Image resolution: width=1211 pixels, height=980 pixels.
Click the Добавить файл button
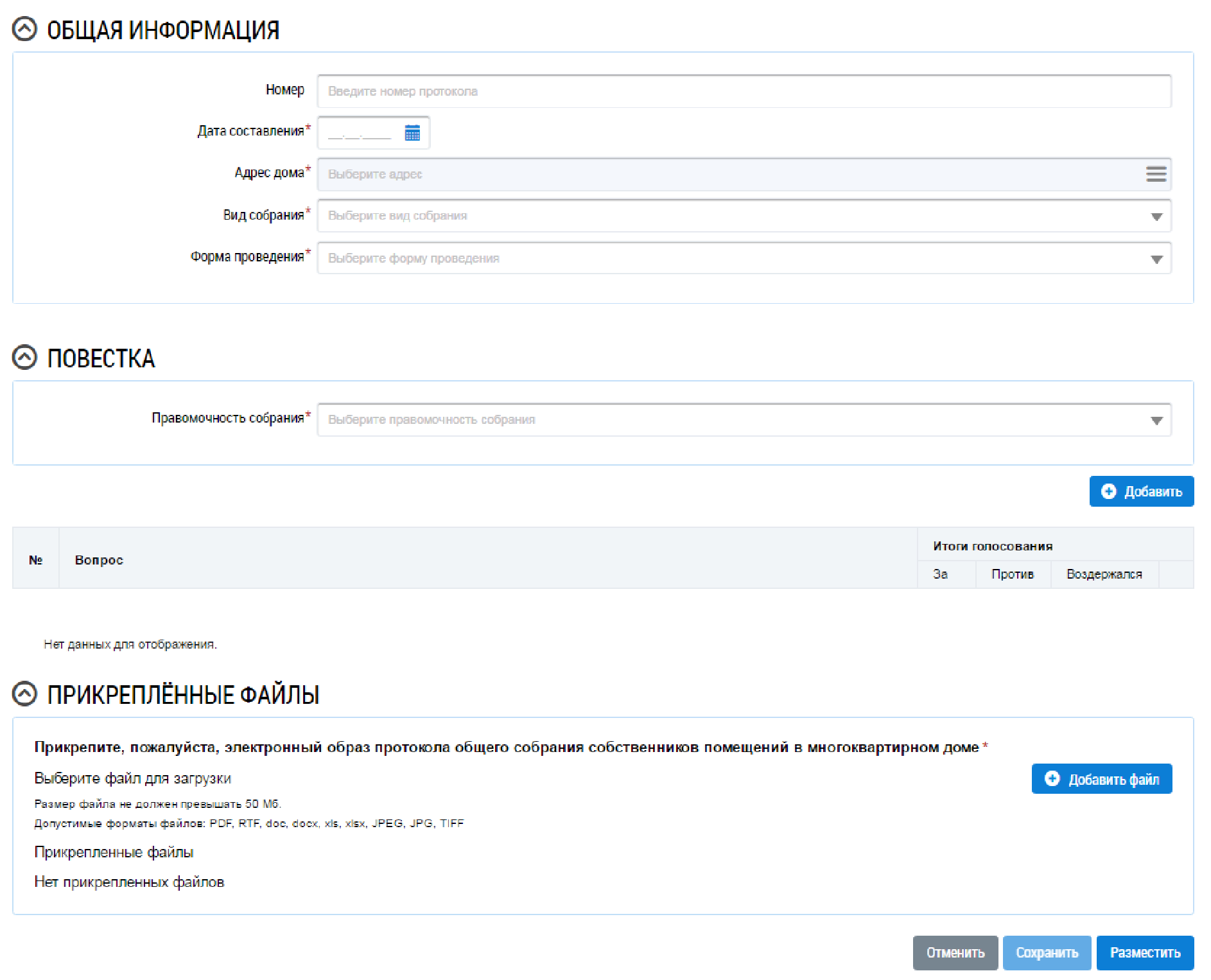1101,779
